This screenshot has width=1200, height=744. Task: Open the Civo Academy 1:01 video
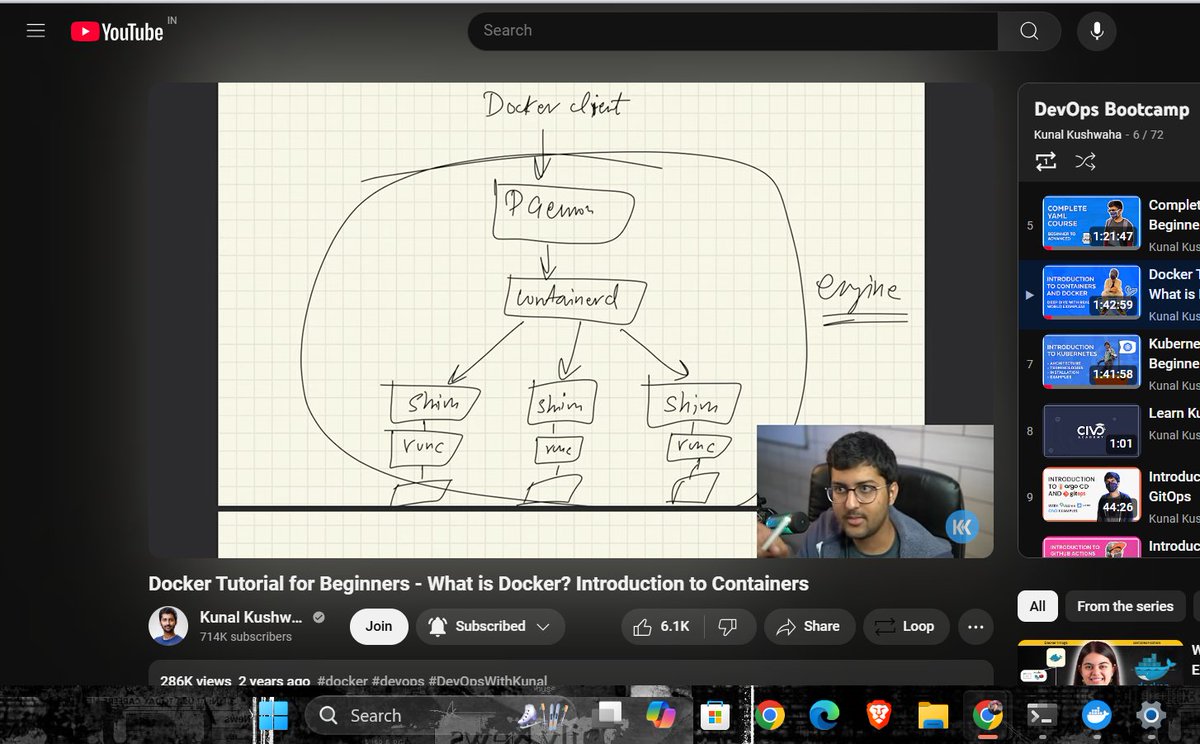pos(1091,431)
